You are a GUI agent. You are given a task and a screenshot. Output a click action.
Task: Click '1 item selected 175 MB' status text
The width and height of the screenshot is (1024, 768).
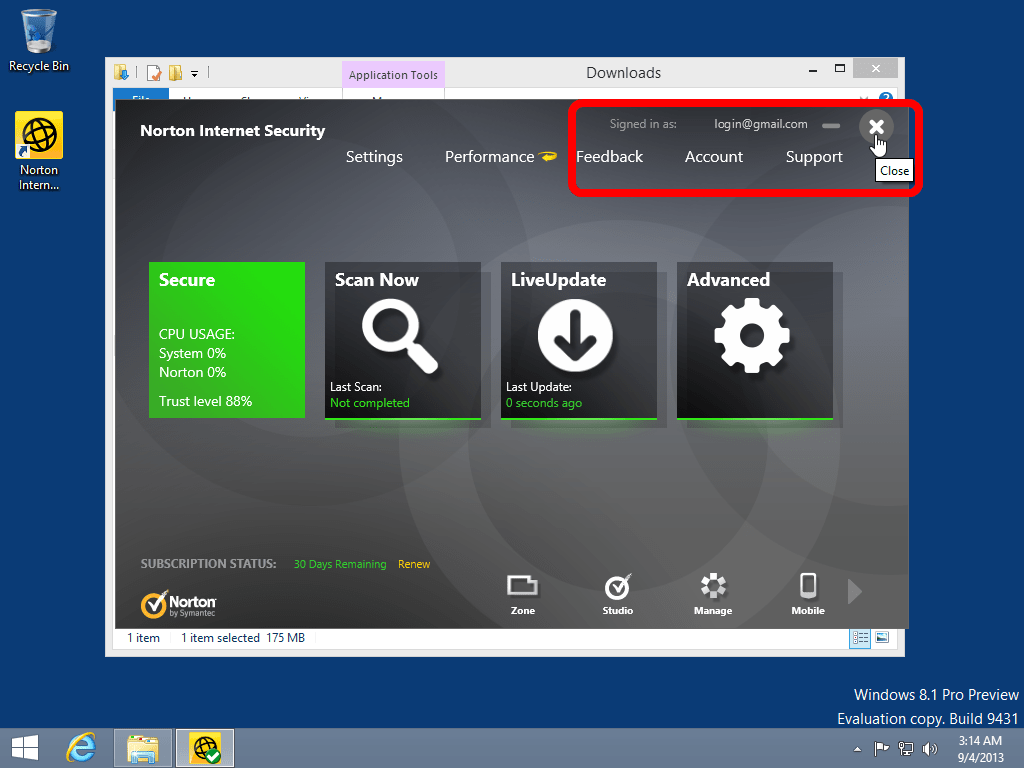coord(243,638)
